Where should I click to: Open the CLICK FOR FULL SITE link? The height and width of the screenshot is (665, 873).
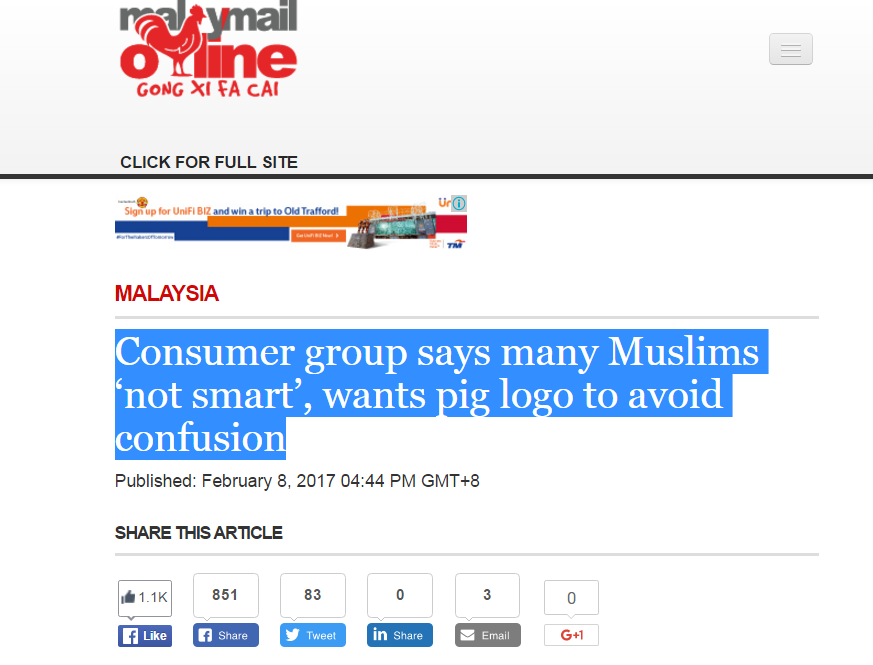[209, 162]
